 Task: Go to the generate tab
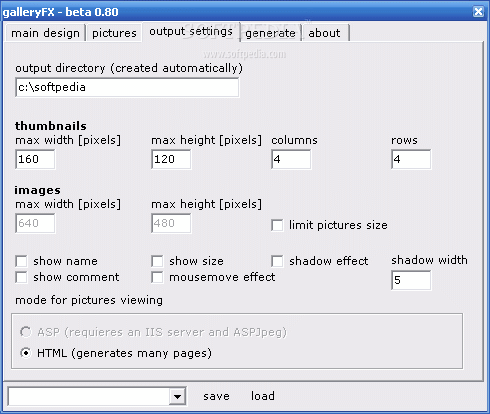tap(270, 33)
